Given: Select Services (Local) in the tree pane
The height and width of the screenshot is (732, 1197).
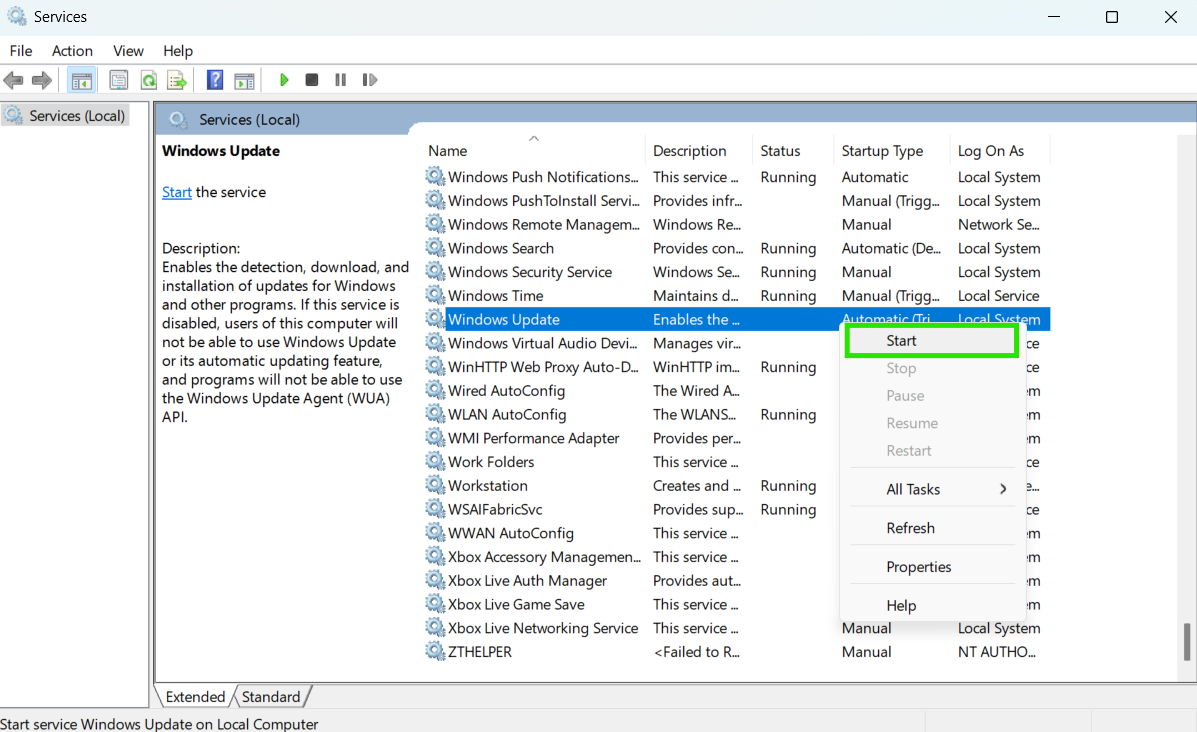Looking at the screenshot, I should [x=66, y=115].
